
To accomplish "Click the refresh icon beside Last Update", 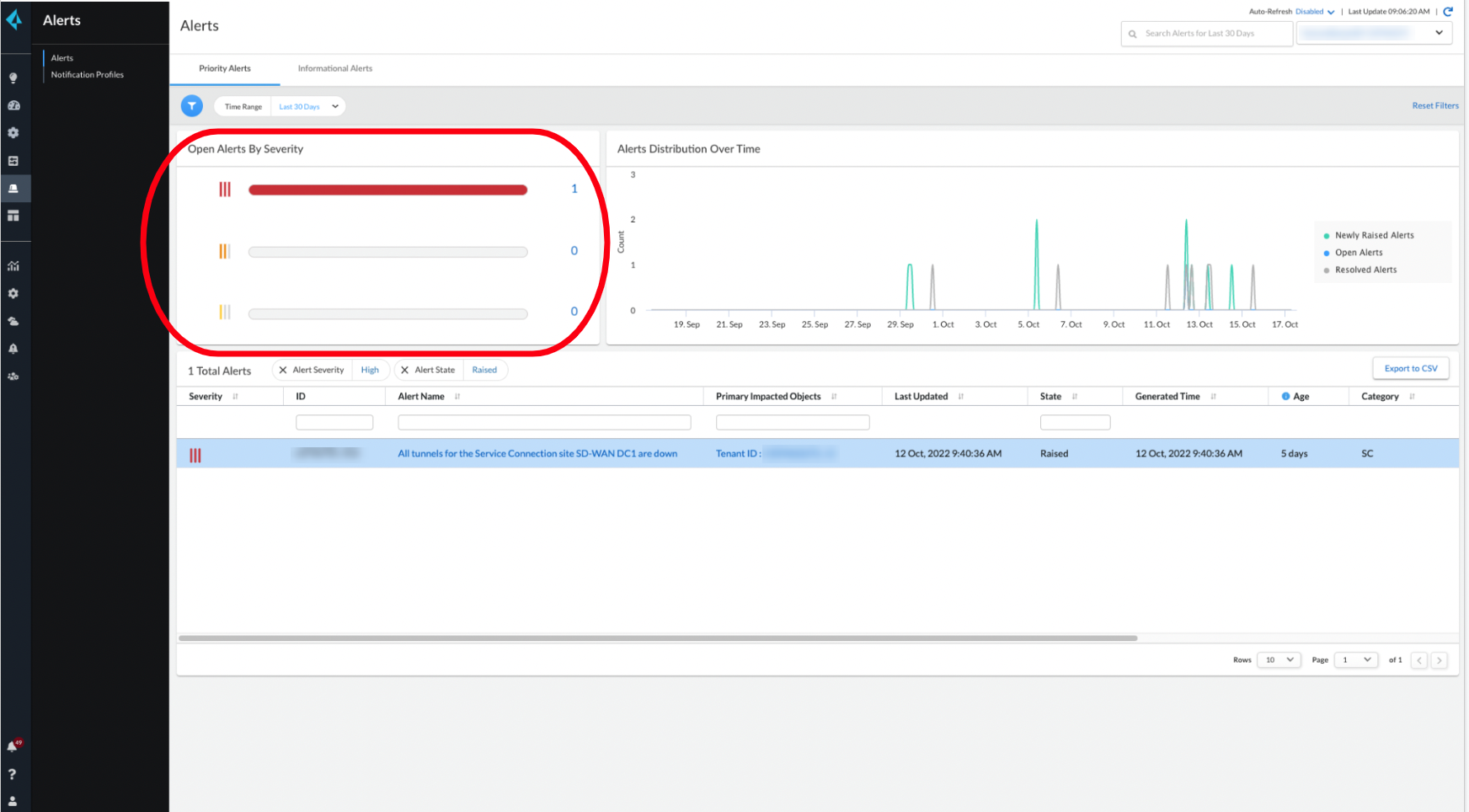I will coord(1448,12).
